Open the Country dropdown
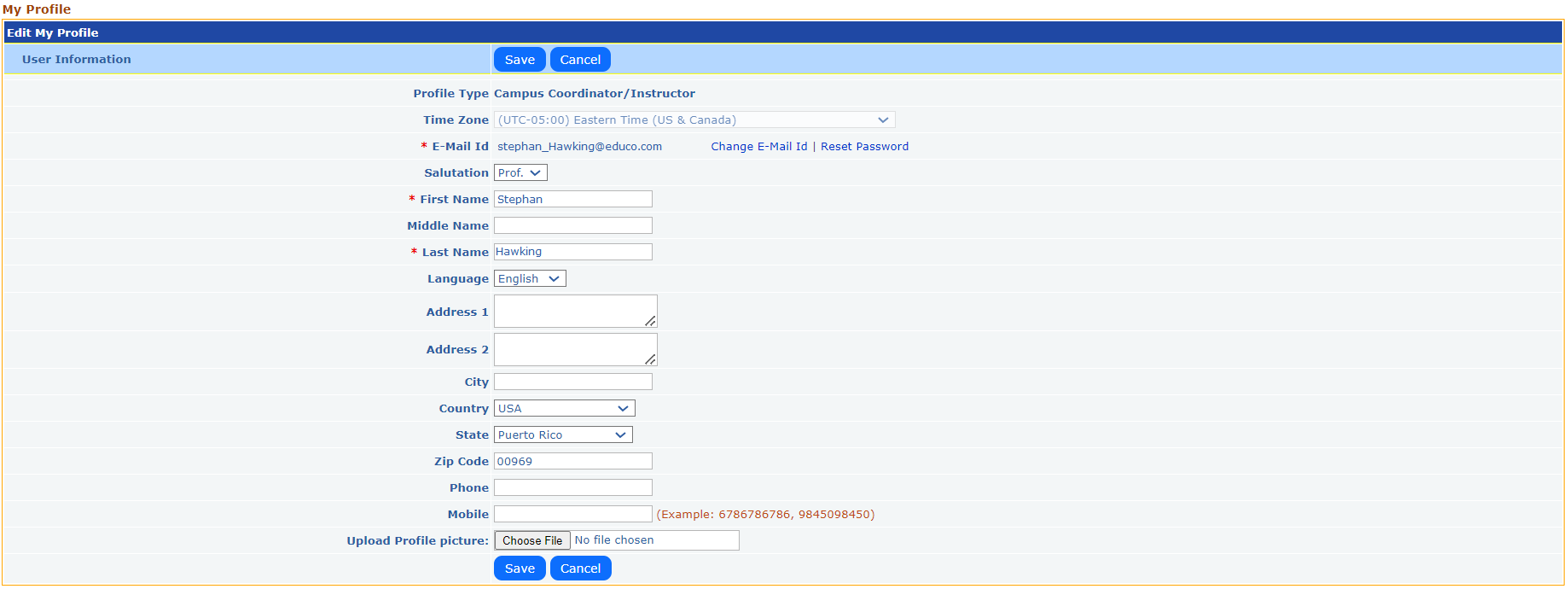Viewport: 1568px width, 589px height. click(564, 409)
